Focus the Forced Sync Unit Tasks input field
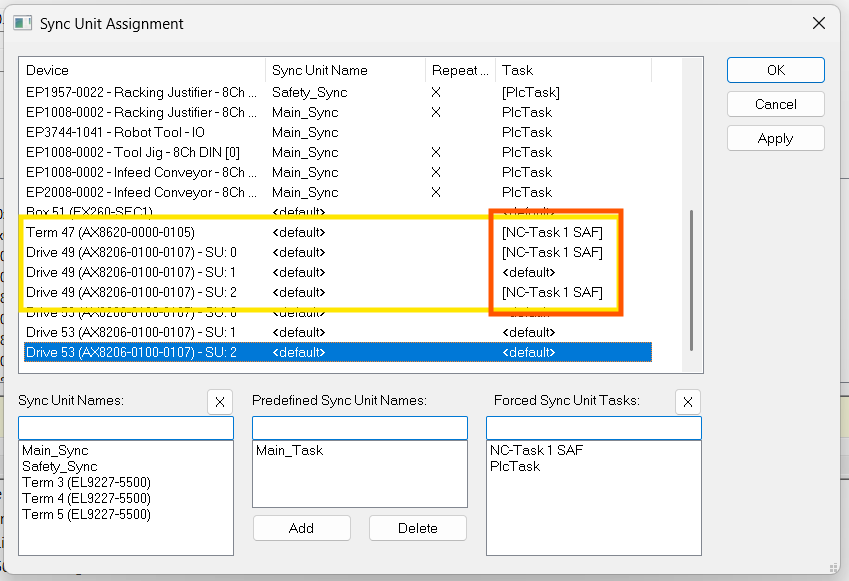This screenshot has width=849, height=581. pos(594,428)
